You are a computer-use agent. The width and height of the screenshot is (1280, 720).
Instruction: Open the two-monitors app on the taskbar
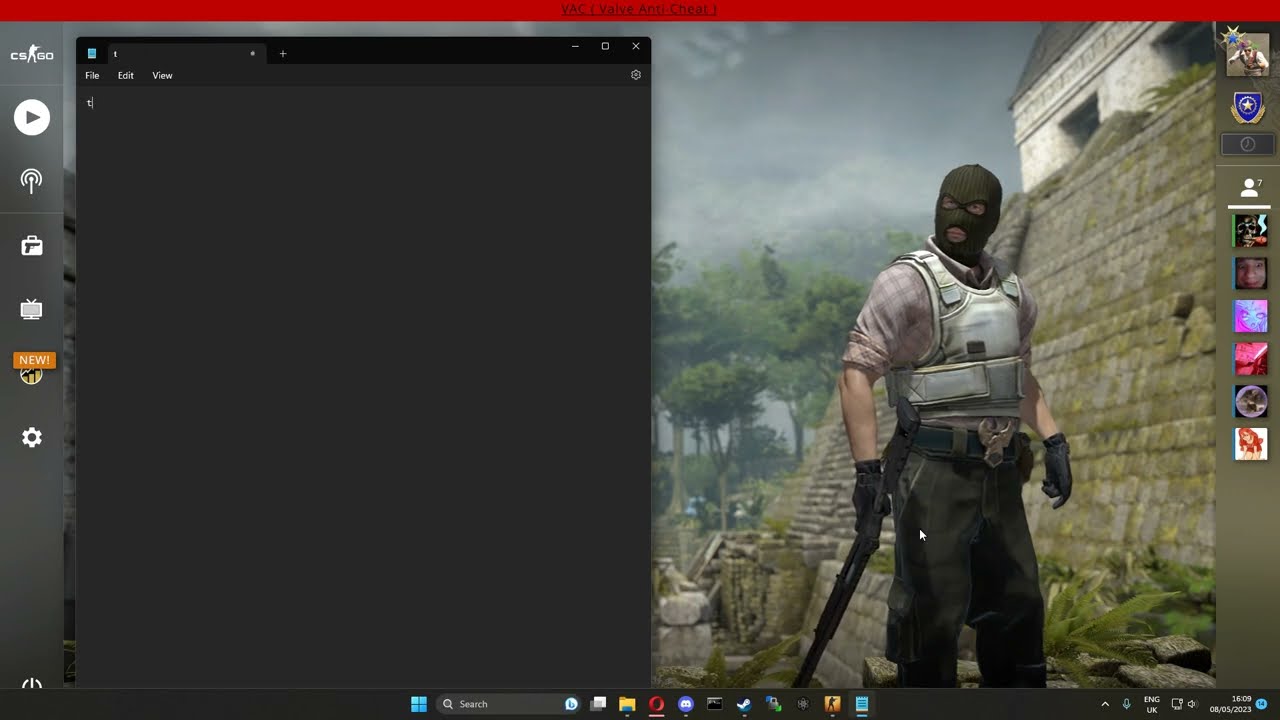click(773, 704)
